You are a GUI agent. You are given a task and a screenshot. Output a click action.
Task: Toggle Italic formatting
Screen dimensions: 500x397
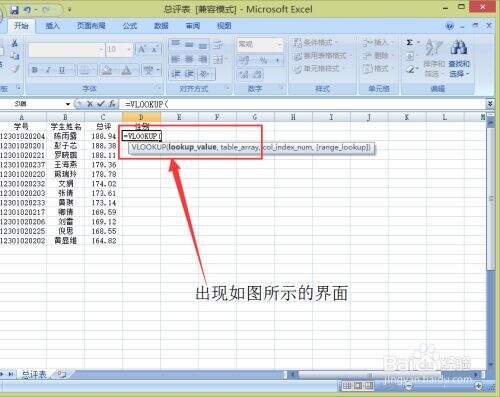[49, 70]
